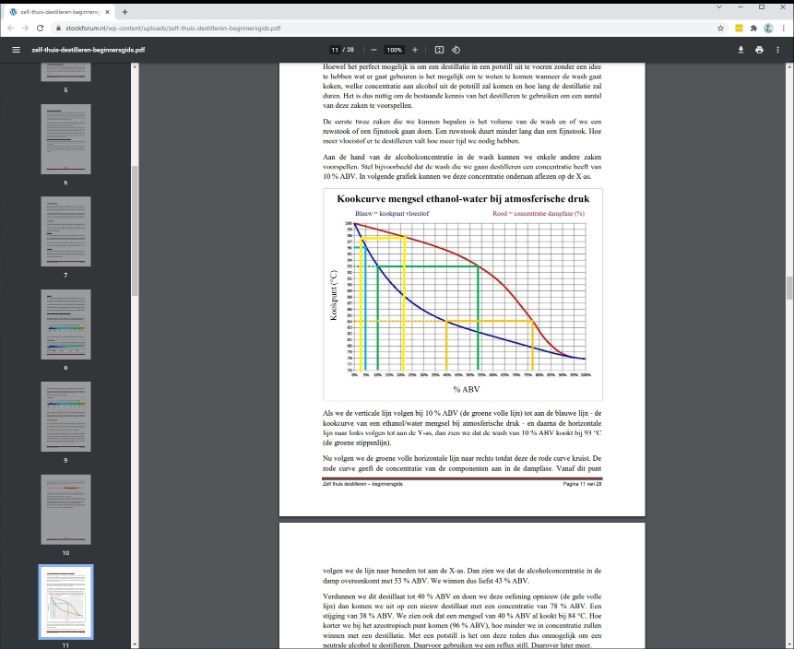794x649 pixels.
Task: Open page 7 thumbnail
Action: [x=66, y=231]
